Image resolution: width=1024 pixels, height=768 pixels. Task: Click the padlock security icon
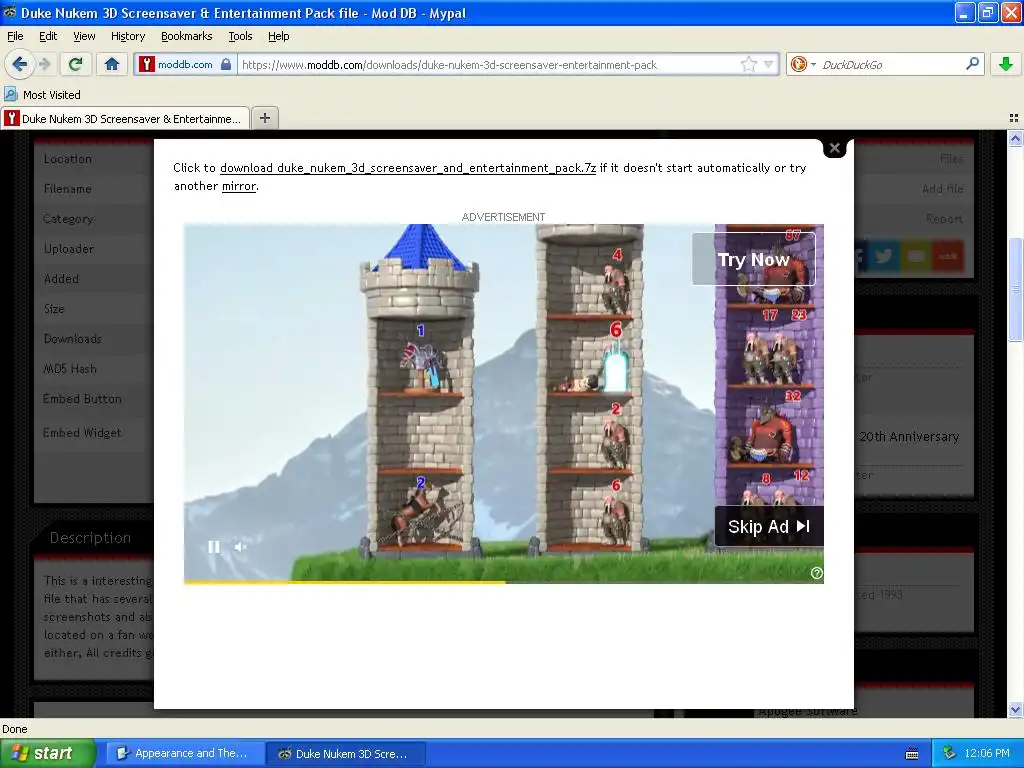click(x=226, y=64)
